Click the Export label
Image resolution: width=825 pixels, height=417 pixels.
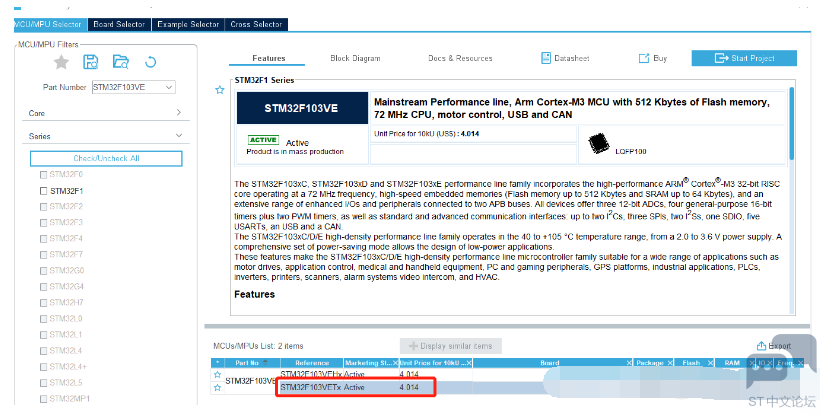click(x=780, y=346)
